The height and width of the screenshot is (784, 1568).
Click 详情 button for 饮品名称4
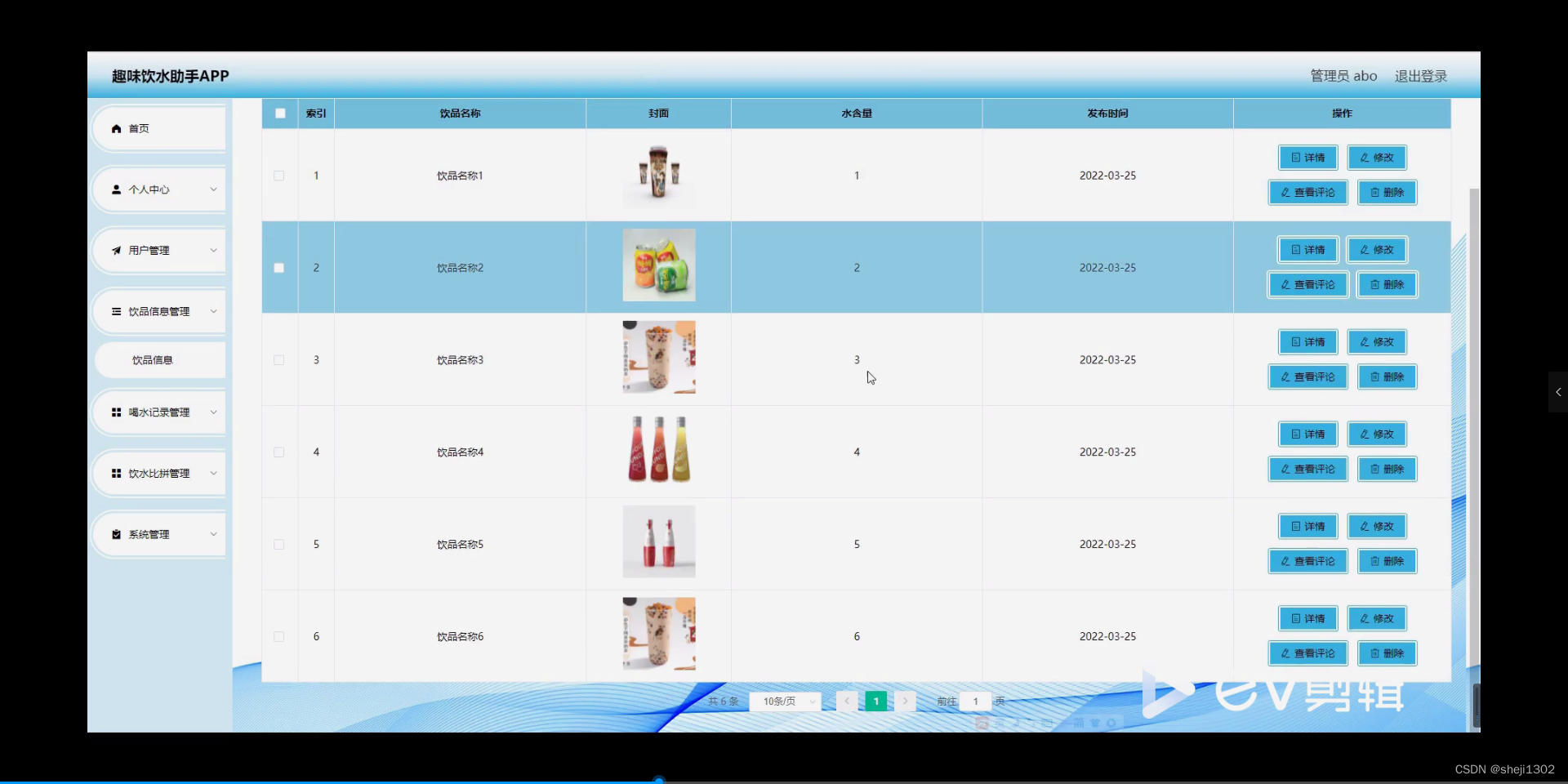click(x=1307, y=434)
